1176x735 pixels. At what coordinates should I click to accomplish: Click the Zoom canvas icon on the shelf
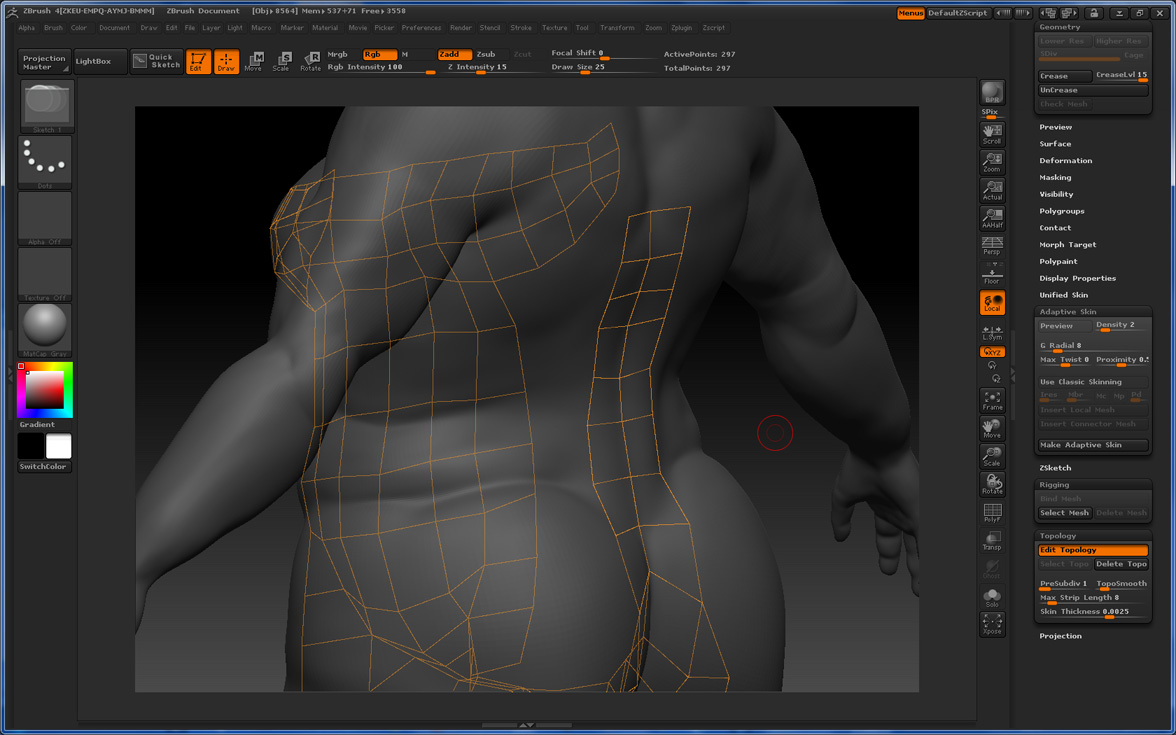pyautogui.click(x=992, y=162)
